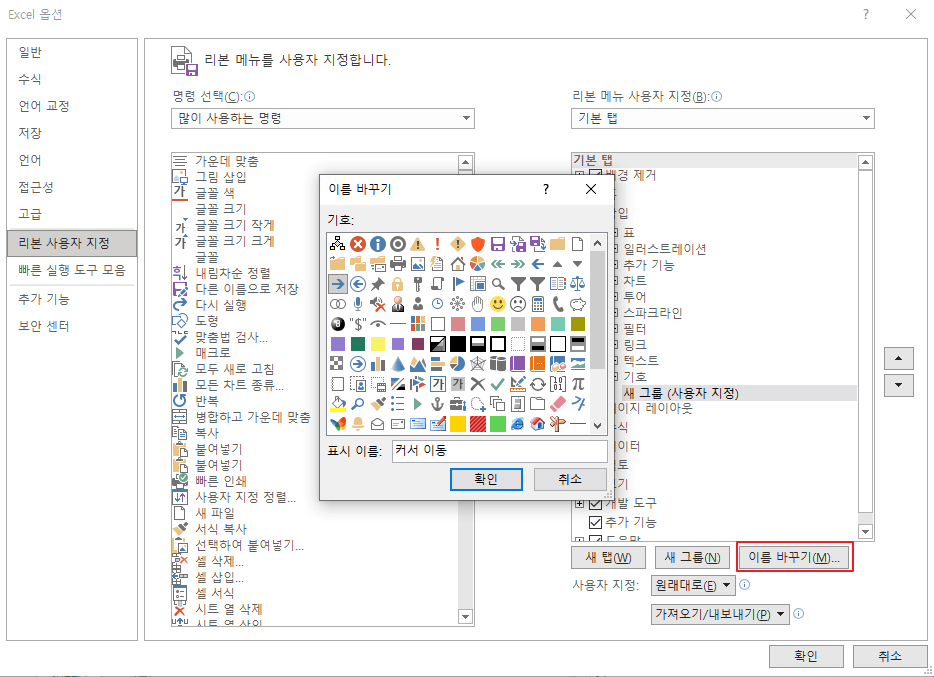Choose the clock symbol
The image size is (934, 677).
click(x=438, y=304)
